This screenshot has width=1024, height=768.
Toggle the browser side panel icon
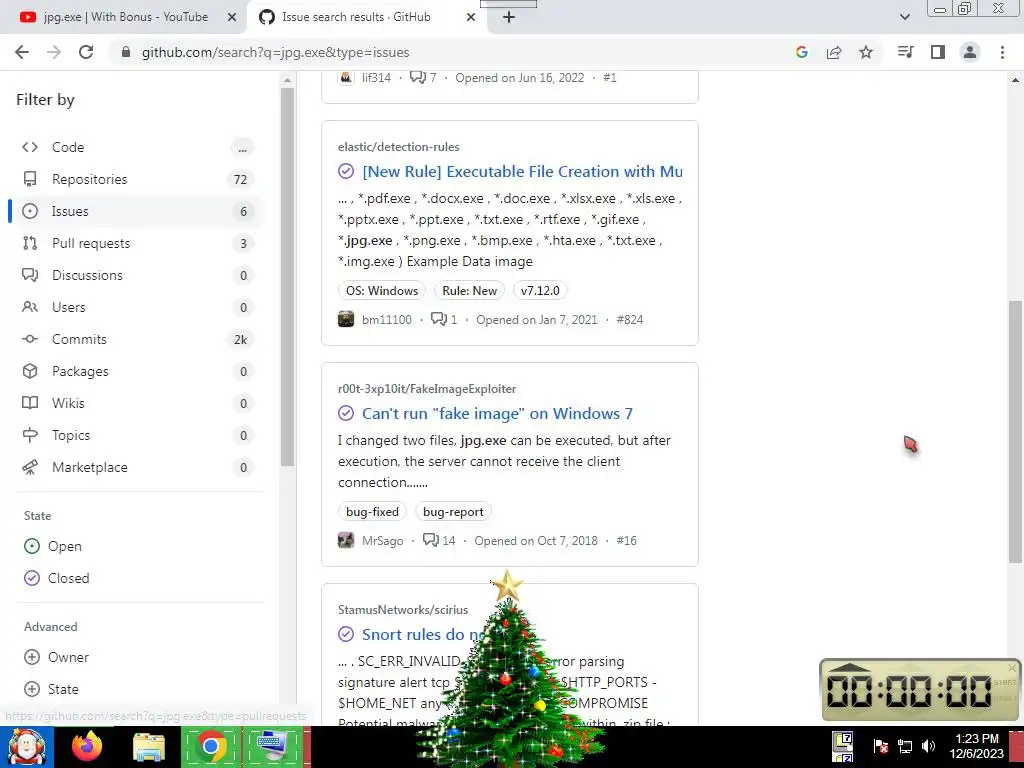[x=938, y=52]
